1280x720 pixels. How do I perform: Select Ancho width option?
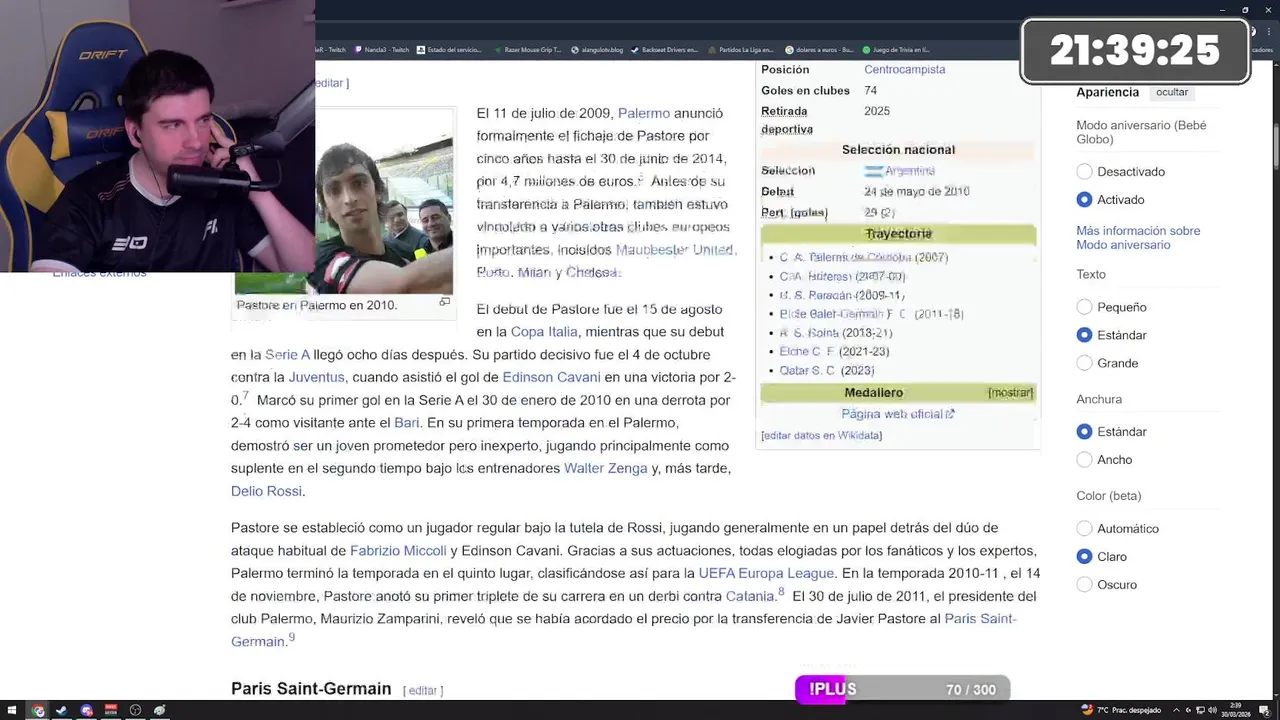click(1084, 460)
